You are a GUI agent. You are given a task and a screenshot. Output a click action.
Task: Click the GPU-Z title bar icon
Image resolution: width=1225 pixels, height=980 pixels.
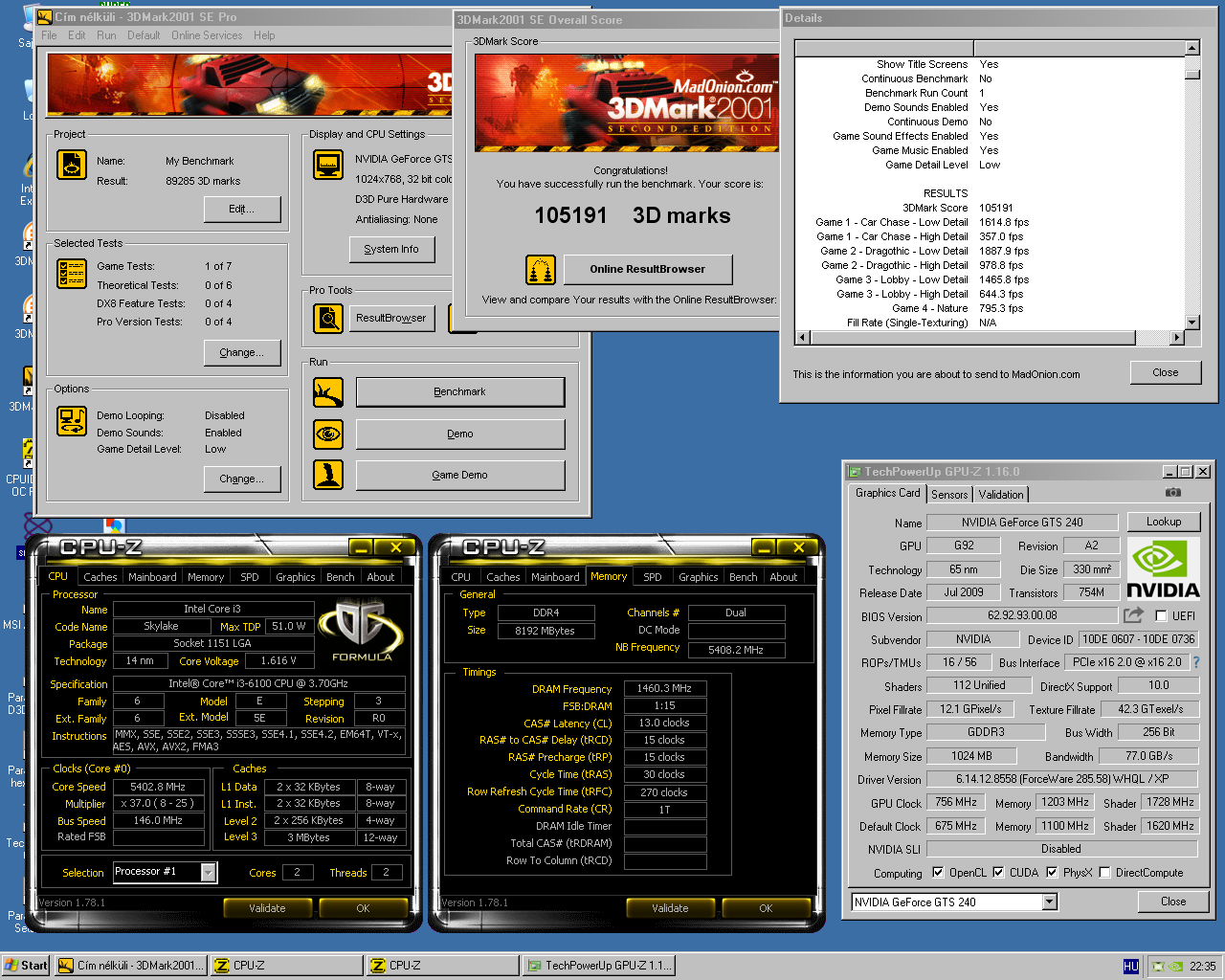(x=855, y=472)
